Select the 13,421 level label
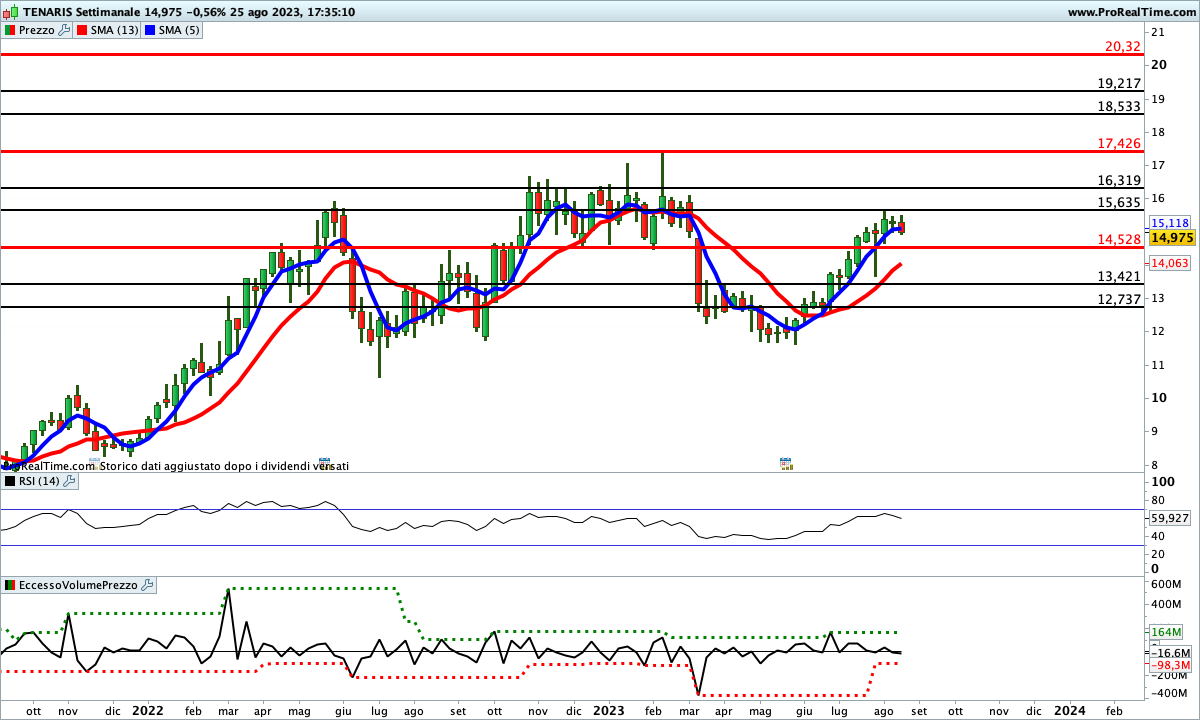1200x720 pixels. click(1119, 276)
